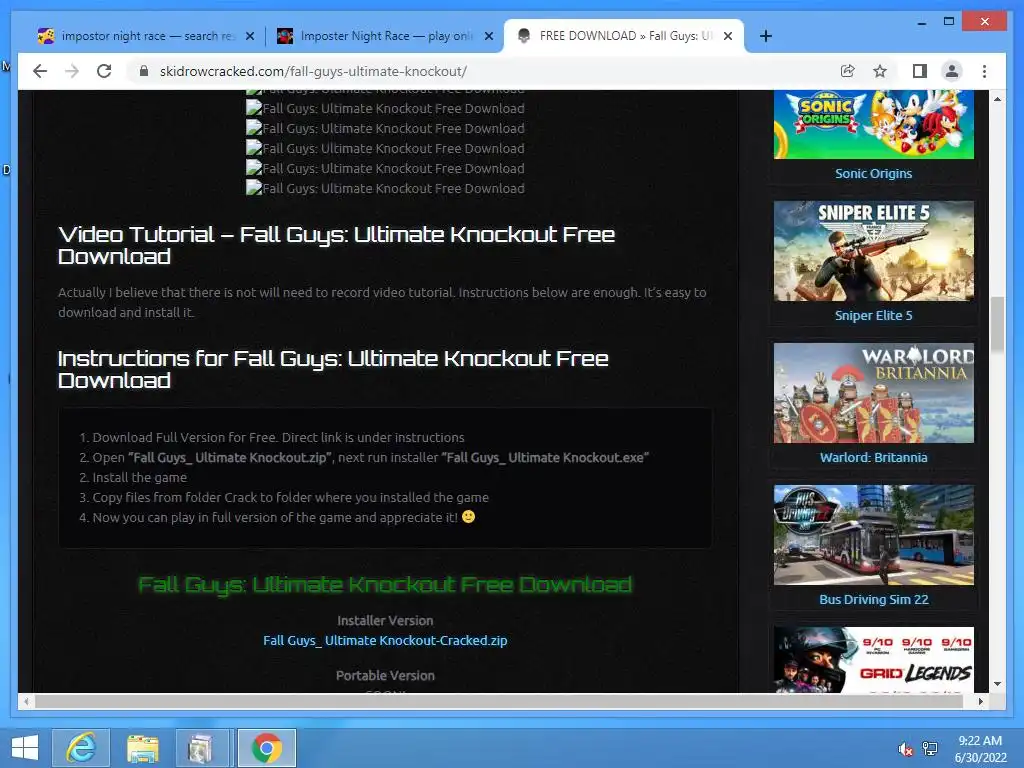Click the 'Installer Version' label
1024x768 pixels.
click(x=385, y=620)
